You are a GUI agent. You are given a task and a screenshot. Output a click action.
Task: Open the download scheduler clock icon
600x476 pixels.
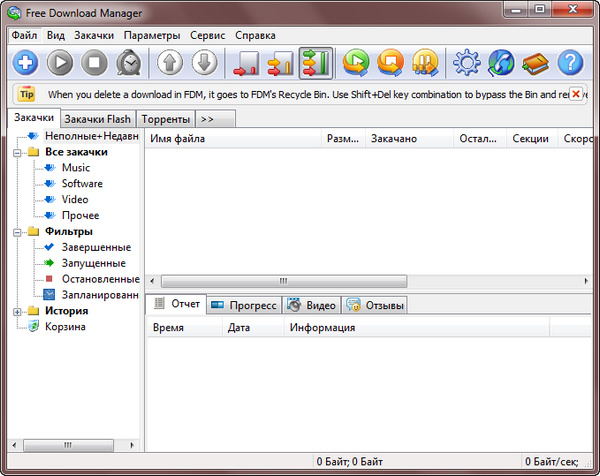(128, 63)
